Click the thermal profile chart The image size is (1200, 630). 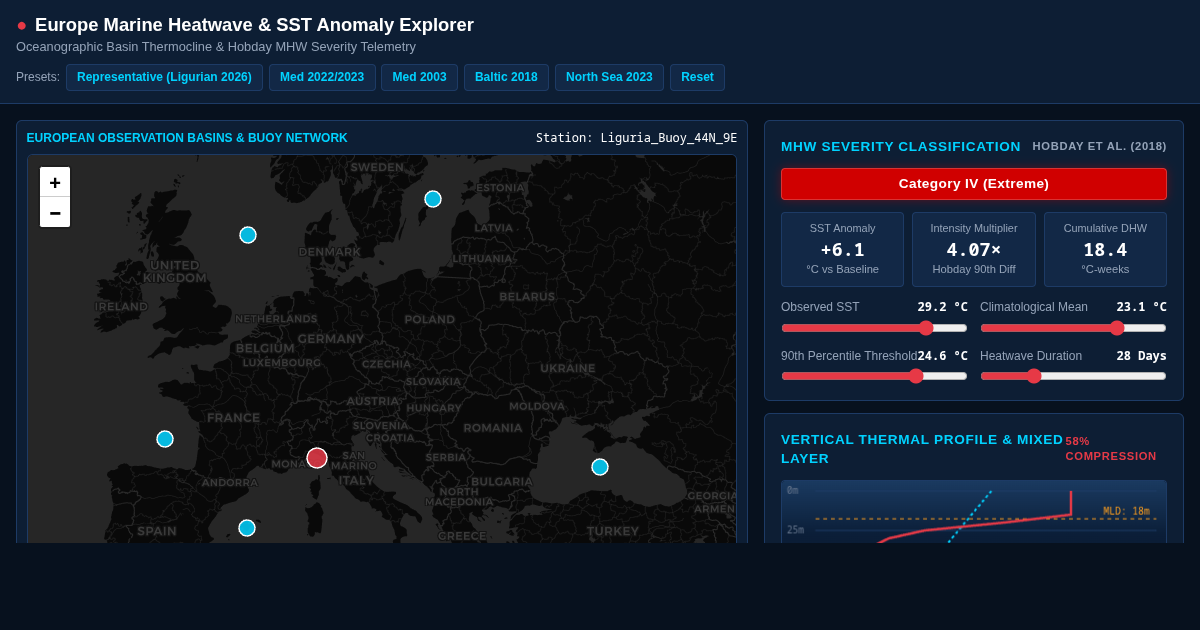point(974,512)
